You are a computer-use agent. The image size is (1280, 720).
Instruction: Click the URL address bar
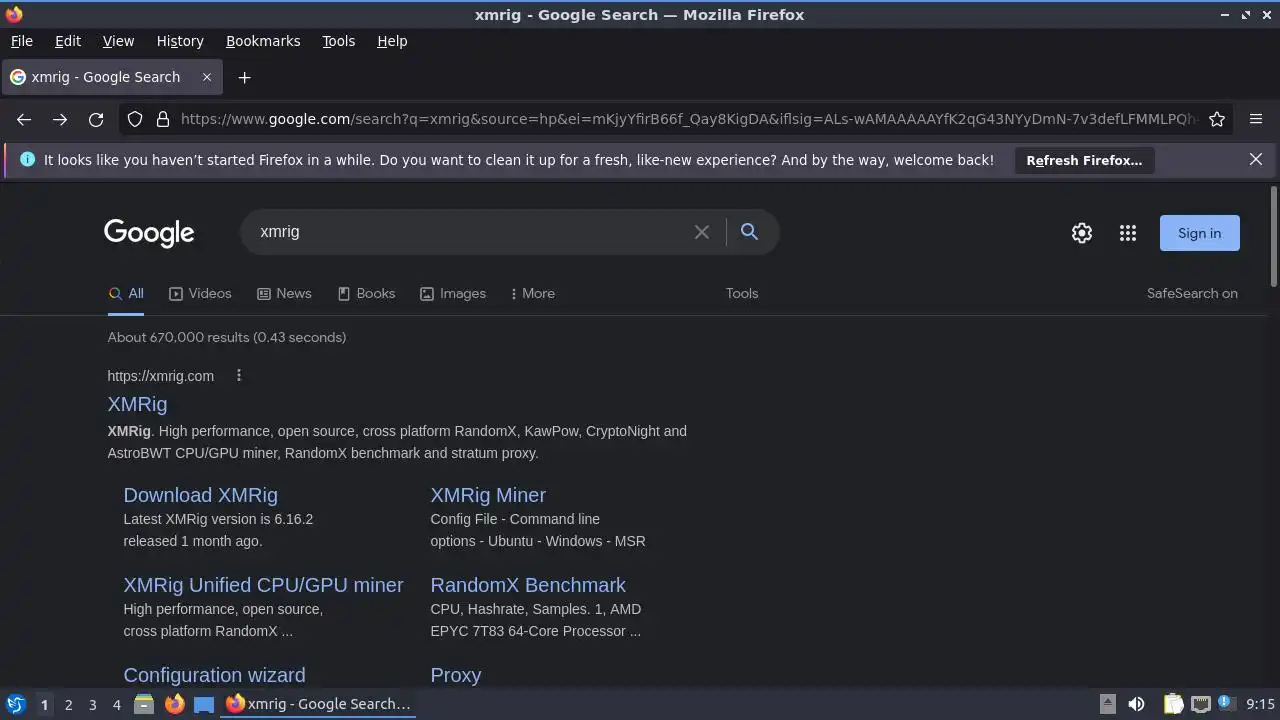click(x=690, y=119)
